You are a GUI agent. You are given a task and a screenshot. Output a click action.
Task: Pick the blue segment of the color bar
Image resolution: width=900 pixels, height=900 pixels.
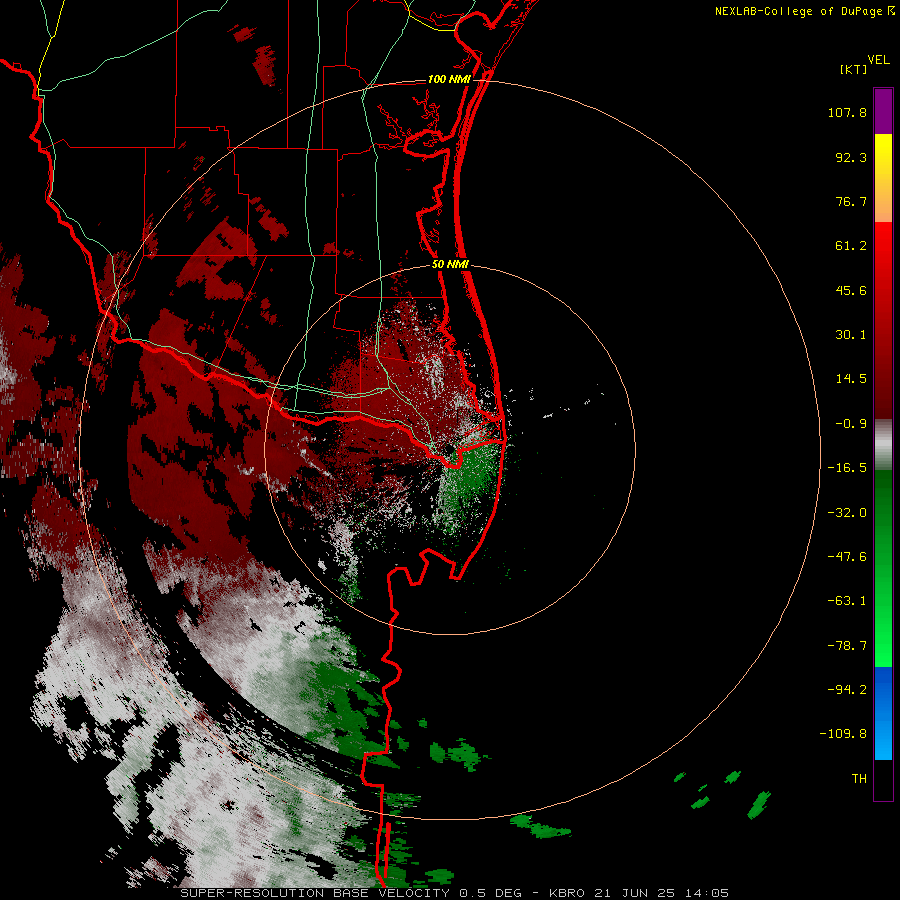pyautogui.click(x=883, y=713)
